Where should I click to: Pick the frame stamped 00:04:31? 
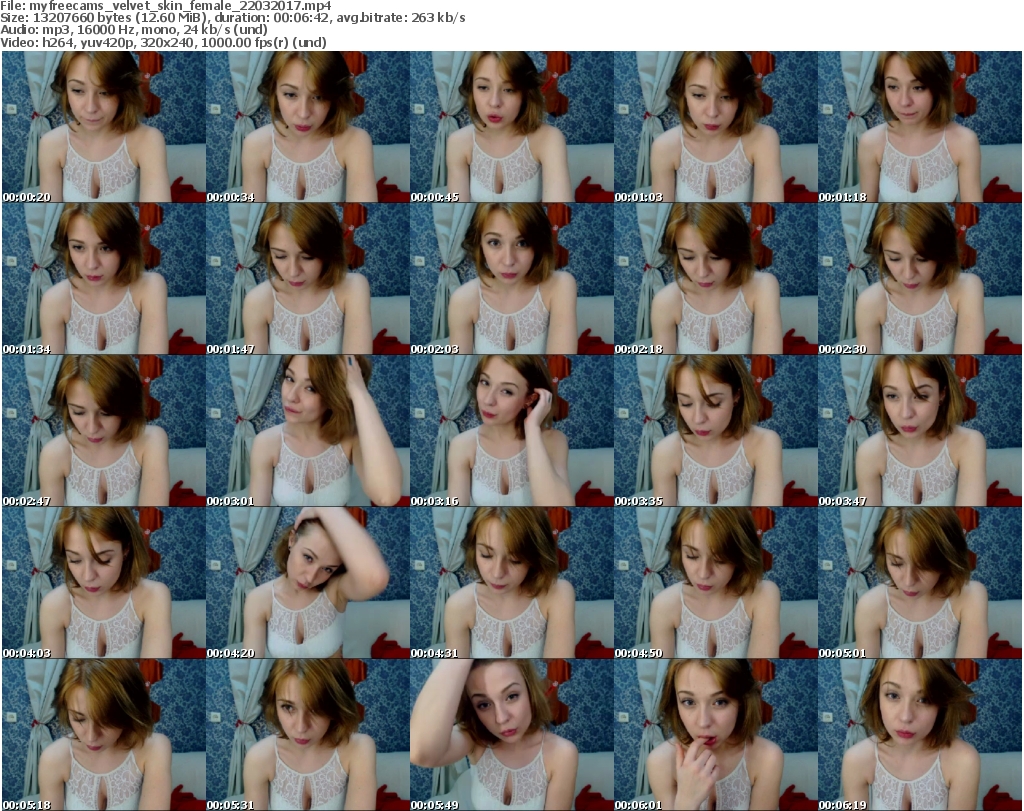tap(511, 583)
